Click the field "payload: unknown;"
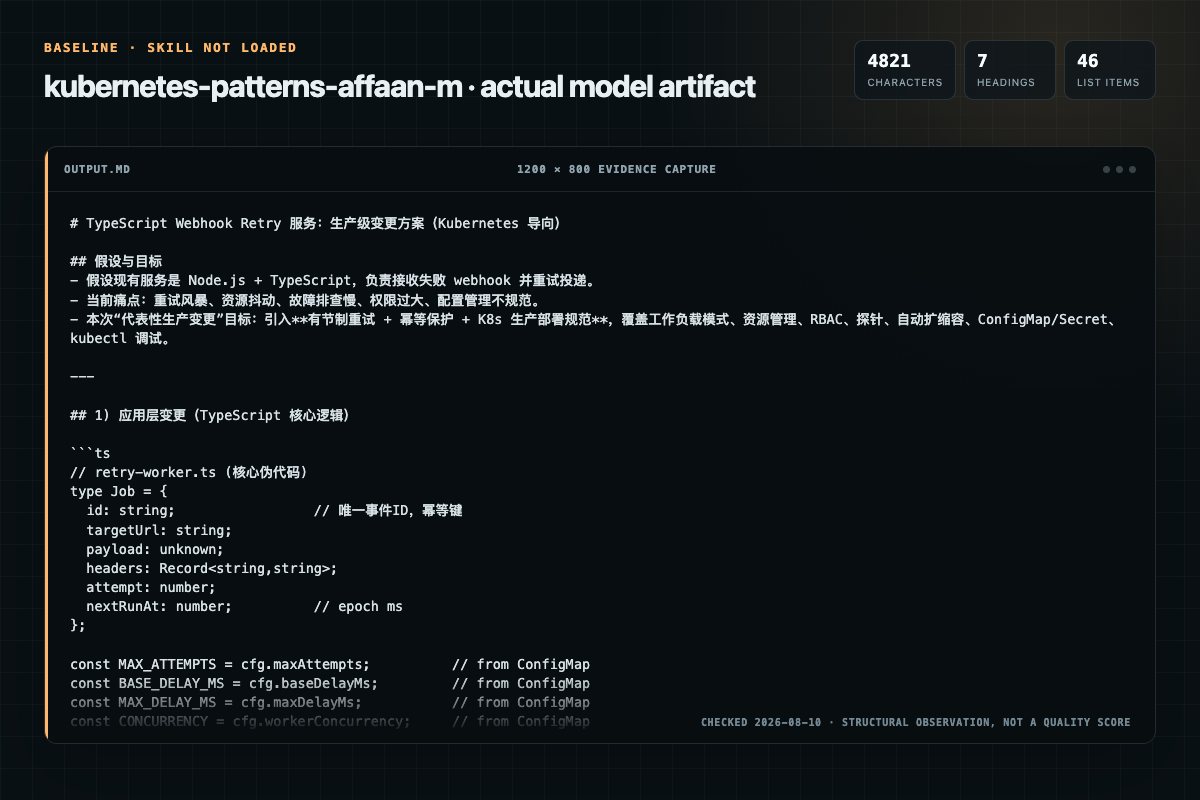This screenshot has width=1200, height=800. [x=155, y=549]
